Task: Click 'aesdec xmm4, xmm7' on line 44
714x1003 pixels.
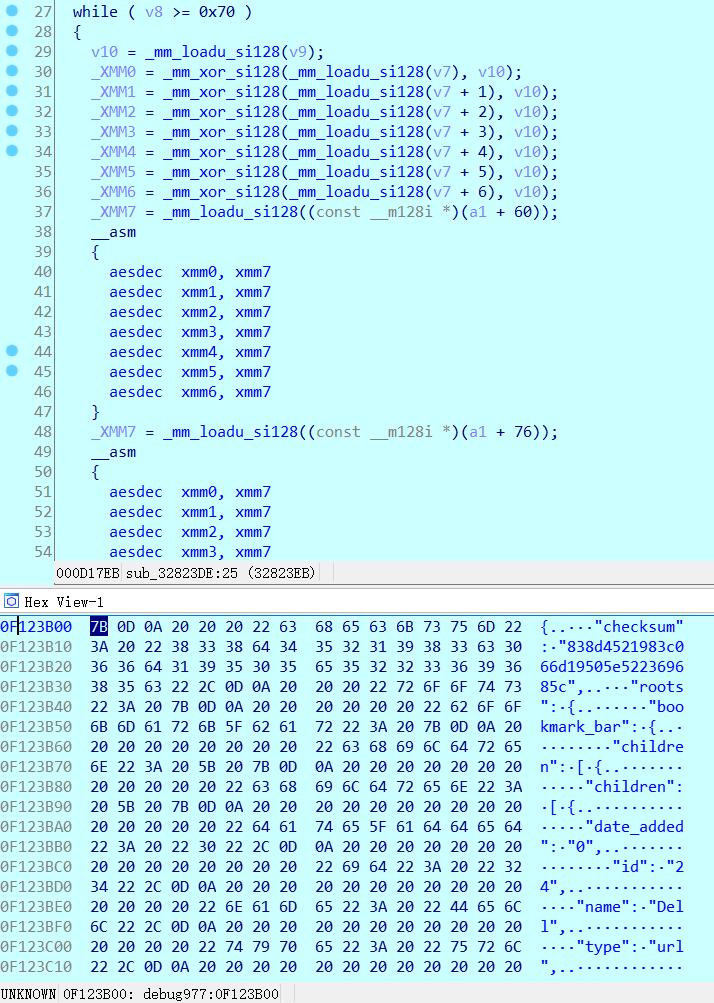Action: [x=190, y=352]
